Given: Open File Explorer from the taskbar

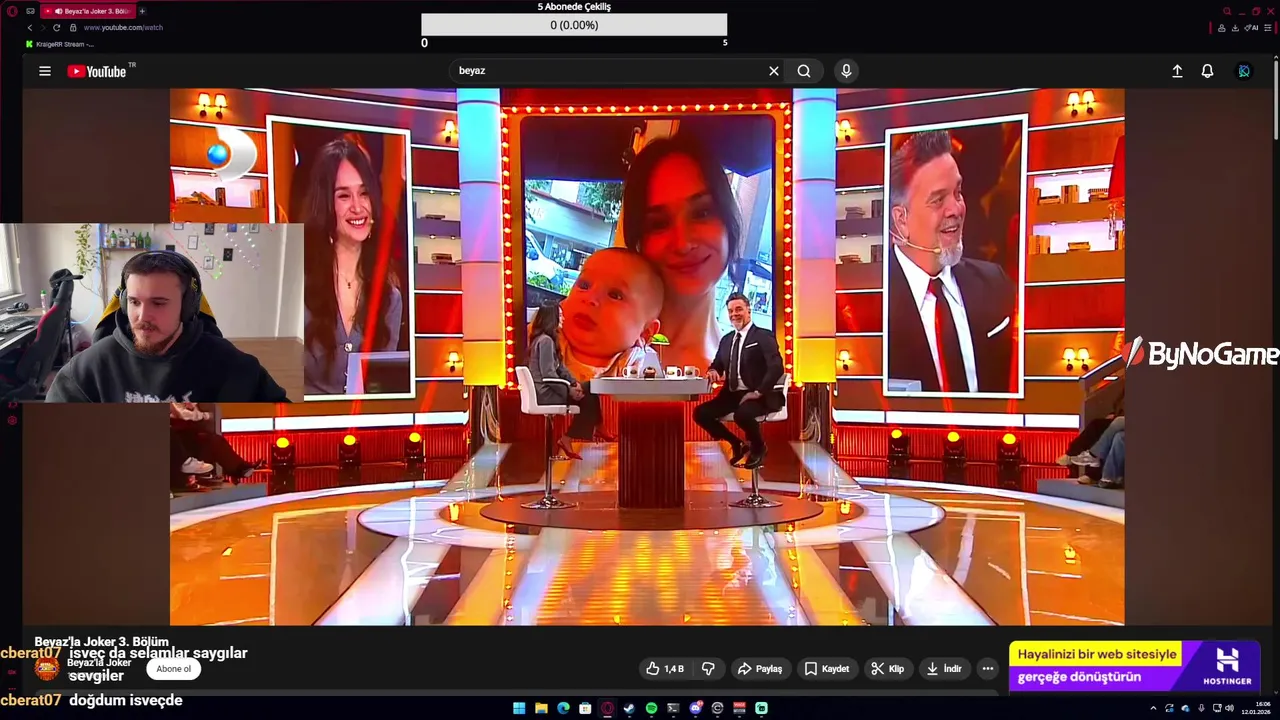Looking at the screenshot, I should point(541,708).
